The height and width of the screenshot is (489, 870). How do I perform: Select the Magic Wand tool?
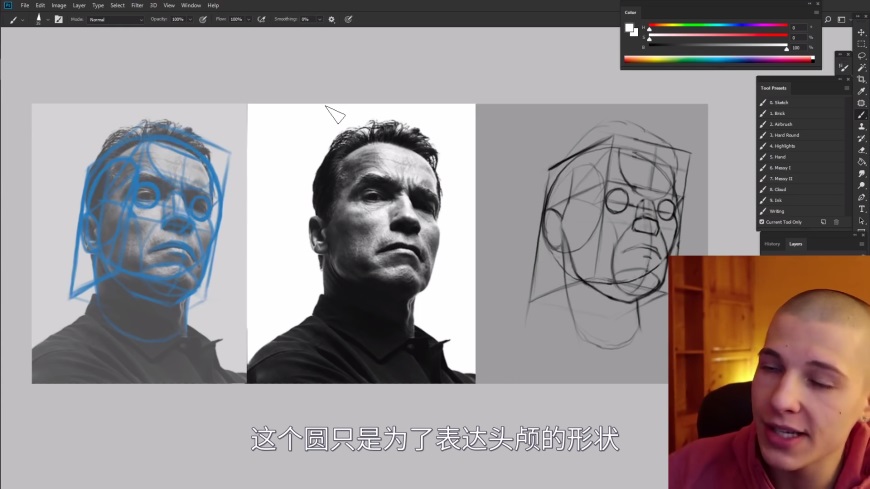(x=861, y=68)
